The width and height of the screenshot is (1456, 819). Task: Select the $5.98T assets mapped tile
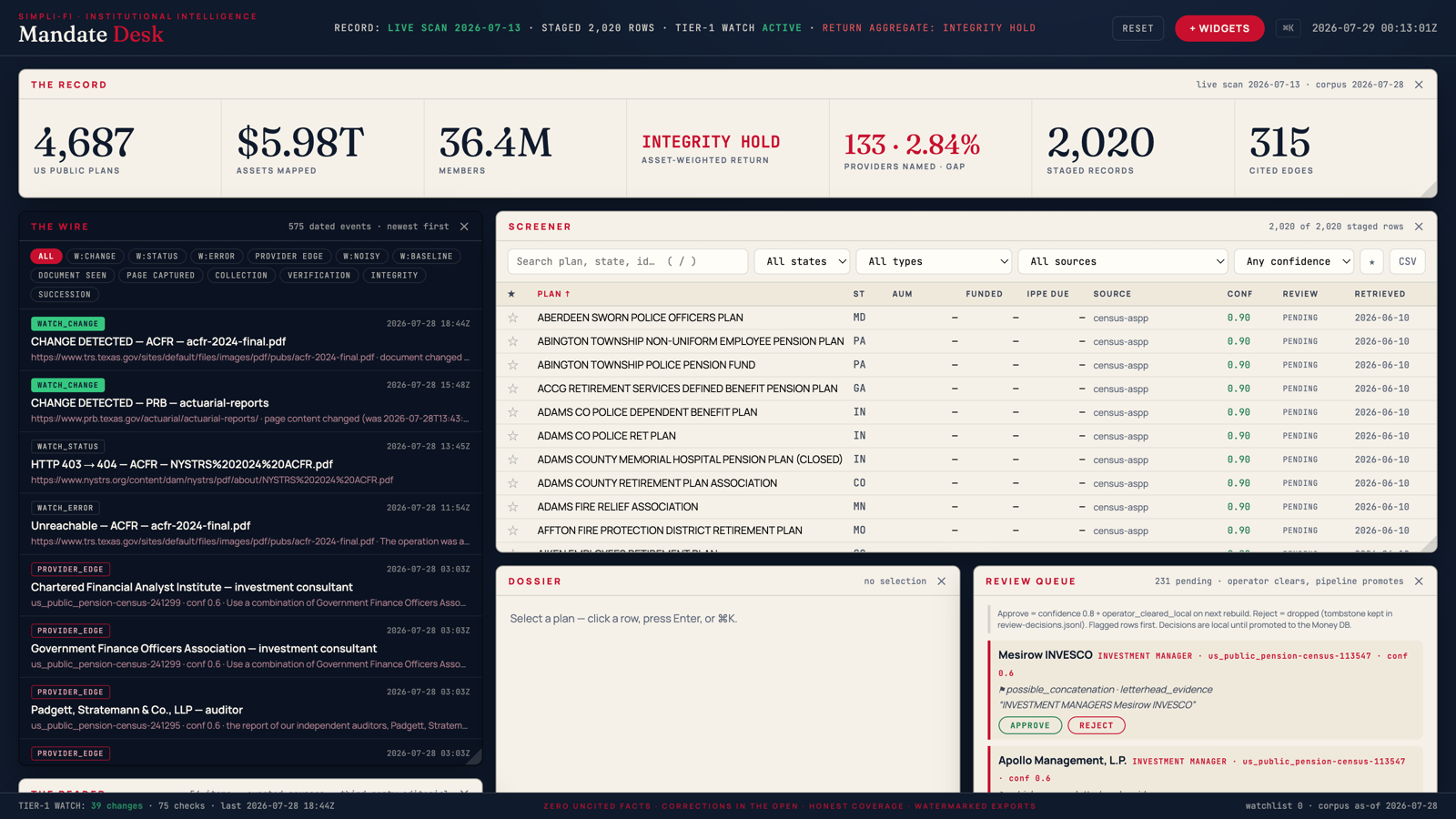(x=322, y=147)
